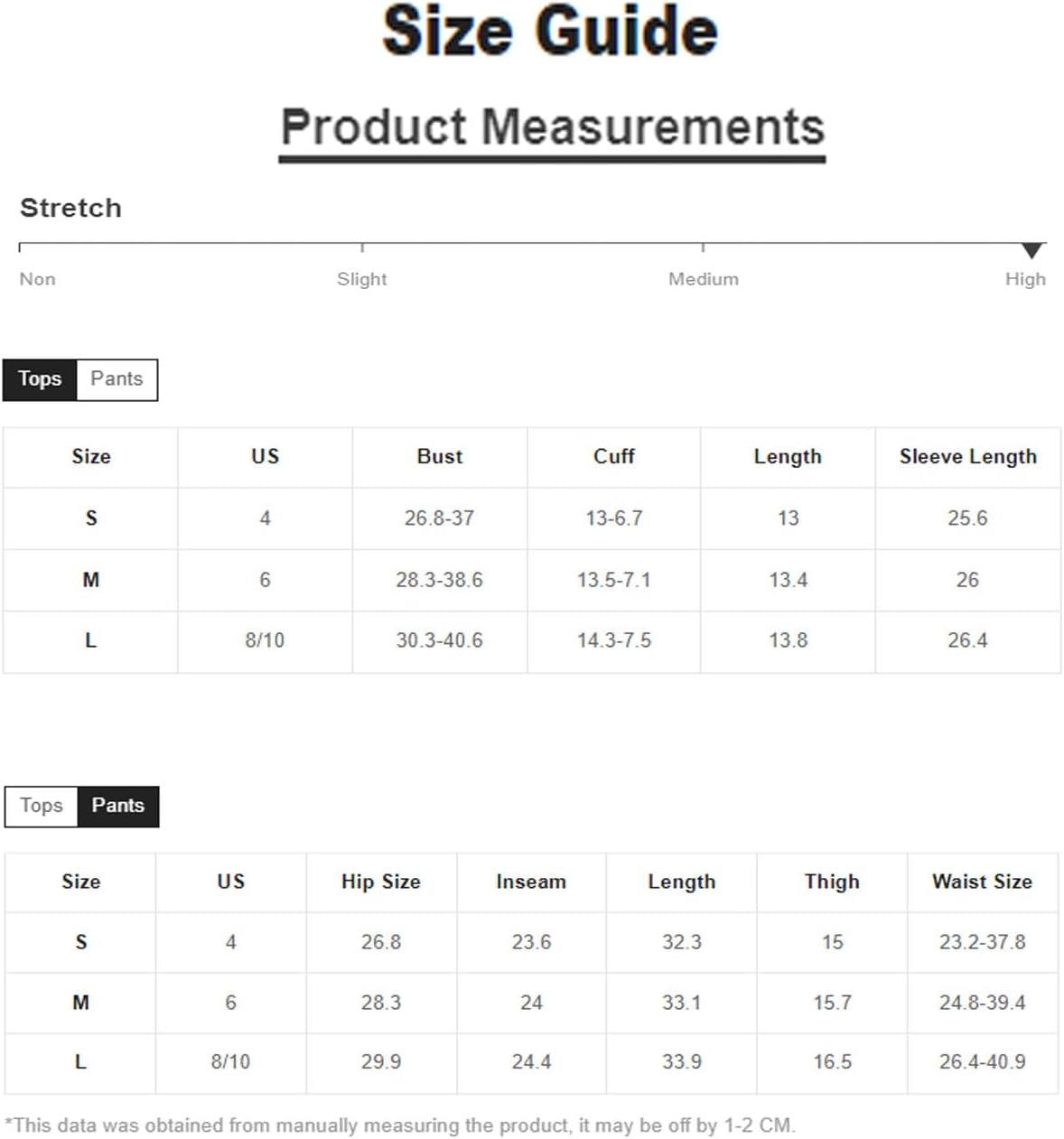Click the 30.3-40.6 bust cell for size L
Viewport: 1064px width, 1139px height.
coord(439,641)
